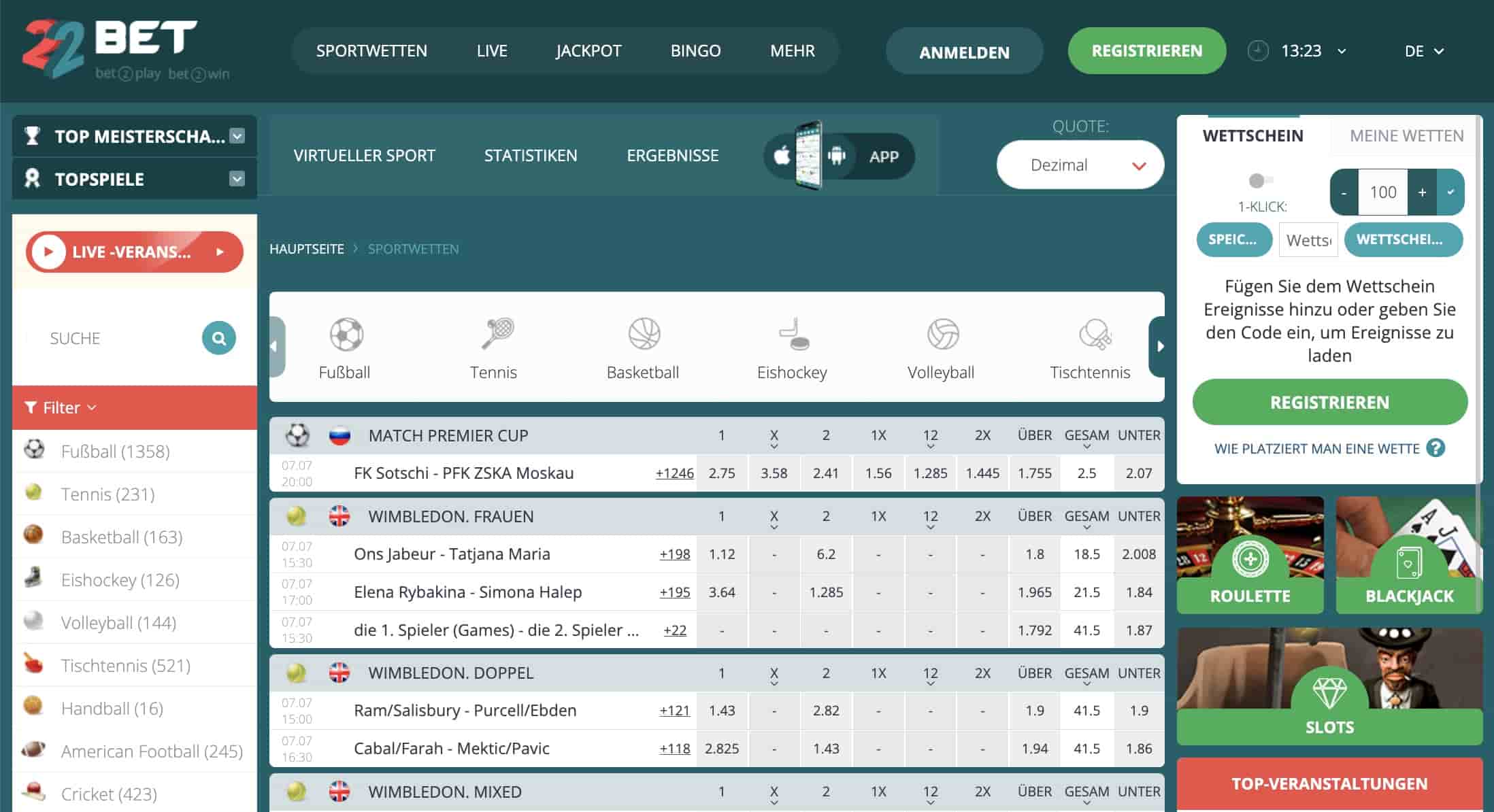The width and height of the screenshot is (1494, 812).
Task: Click the stake amount field 100
Action: point(1383,192)
